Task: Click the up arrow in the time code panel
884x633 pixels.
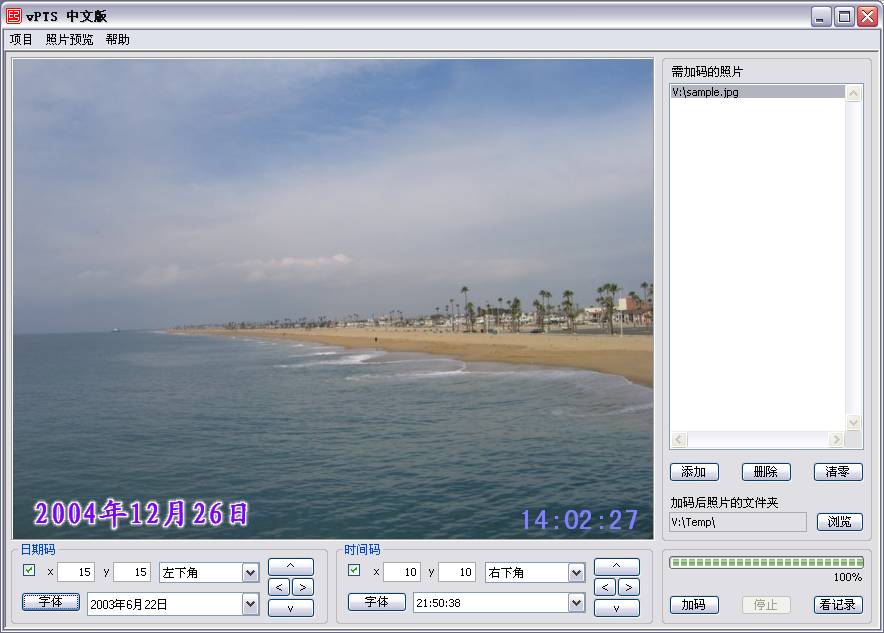Action: tap(617, 565)
